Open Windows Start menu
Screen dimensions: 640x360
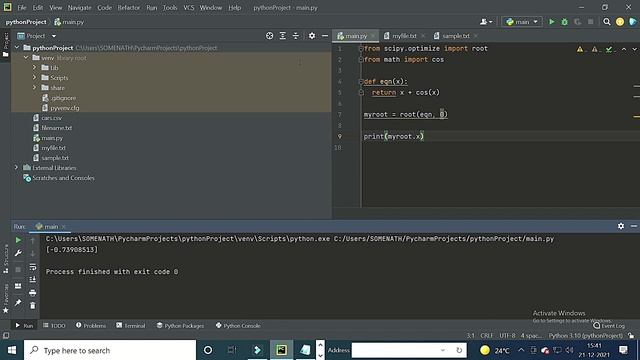coord(12,350)
